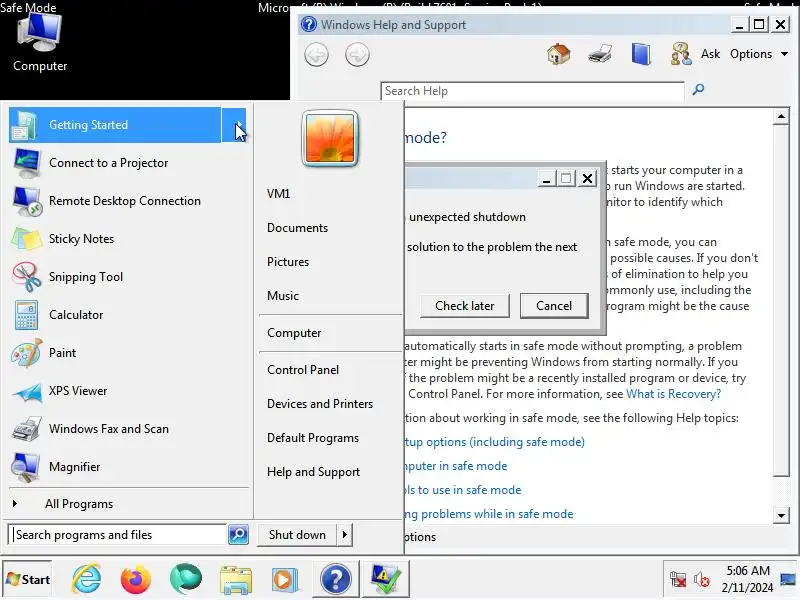Click the Search programs and files field
800x600 pixels.
118,535
